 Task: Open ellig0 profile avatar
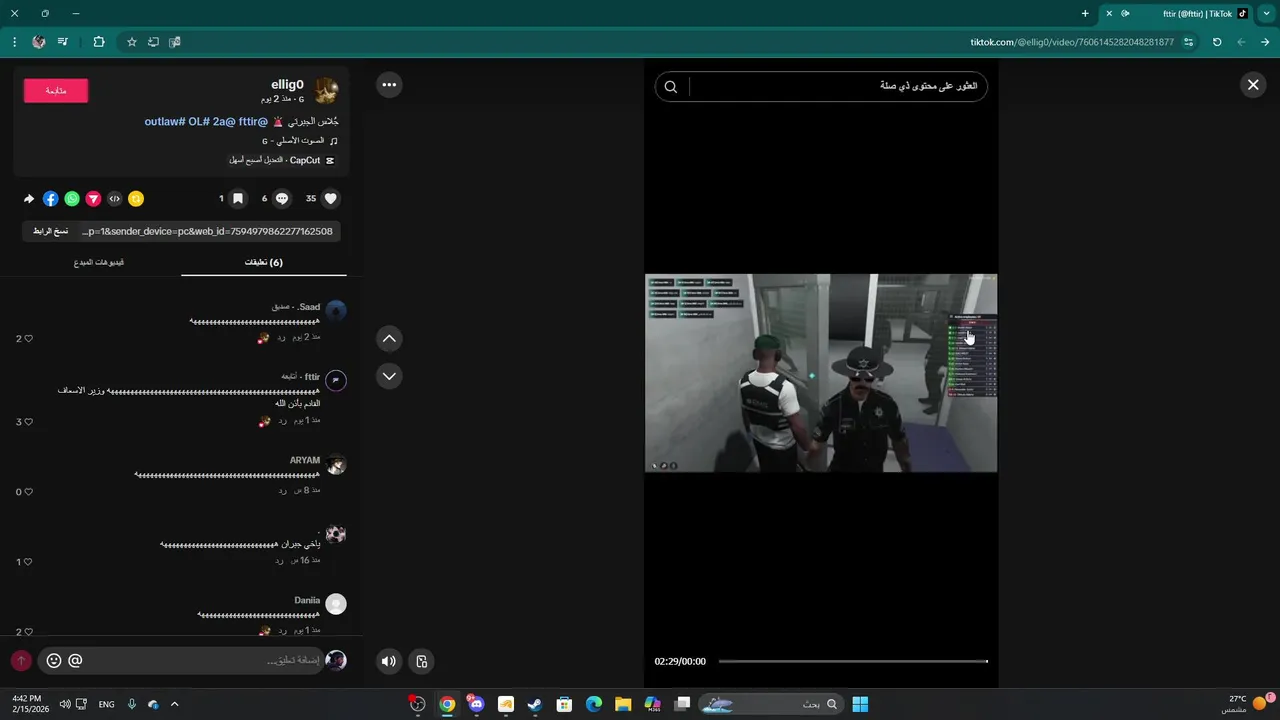(x=326, y=92)
